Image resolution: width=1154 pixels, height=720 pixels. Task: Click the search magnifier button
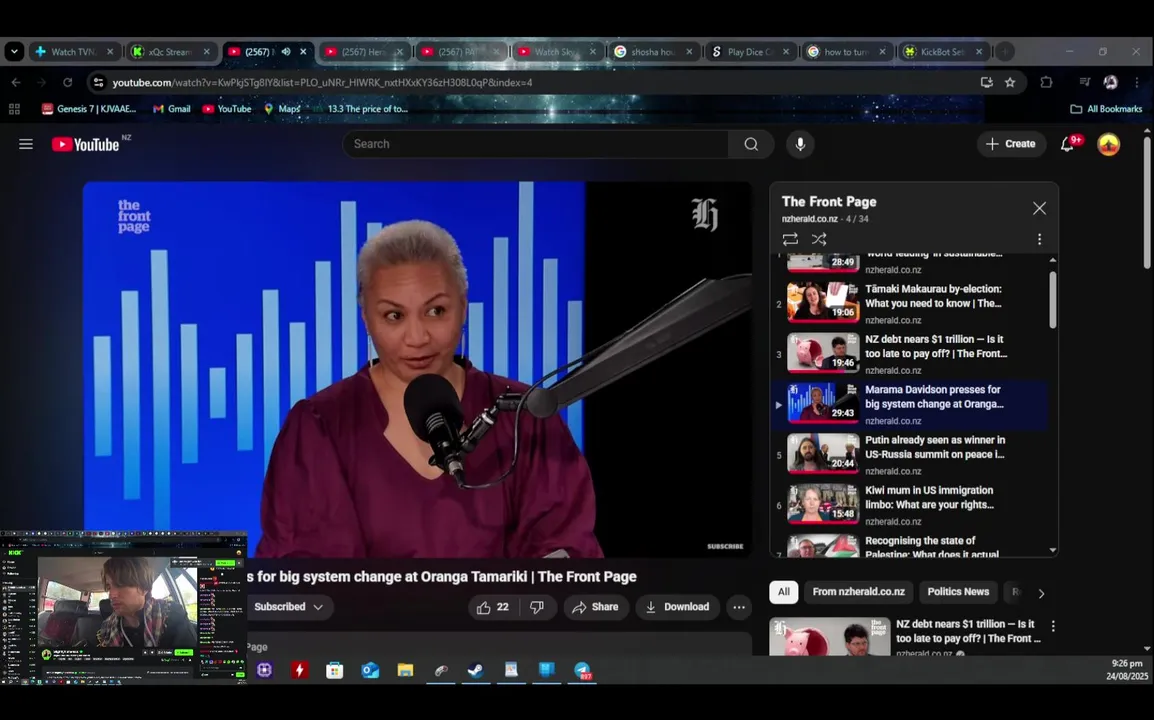751,144
